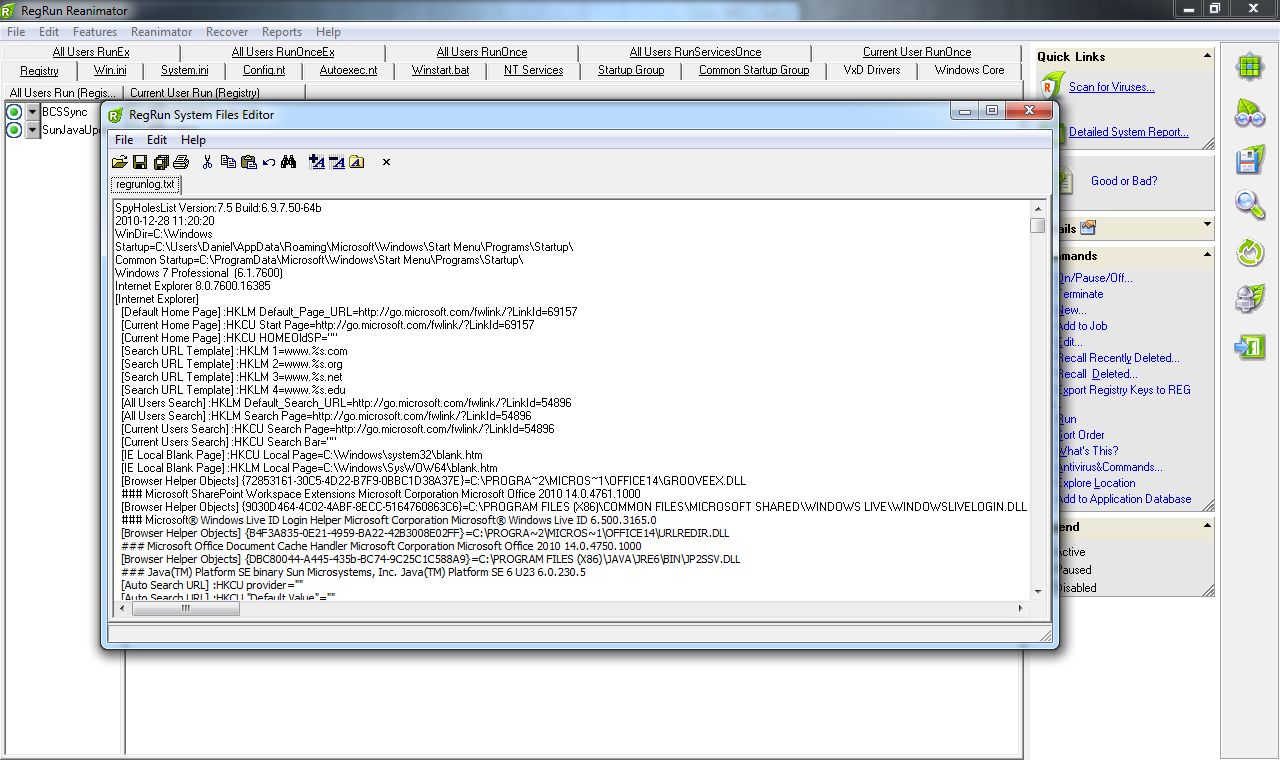Click the Detailed System Report link
The image size is (1280, 760).
click(1128, 132)
